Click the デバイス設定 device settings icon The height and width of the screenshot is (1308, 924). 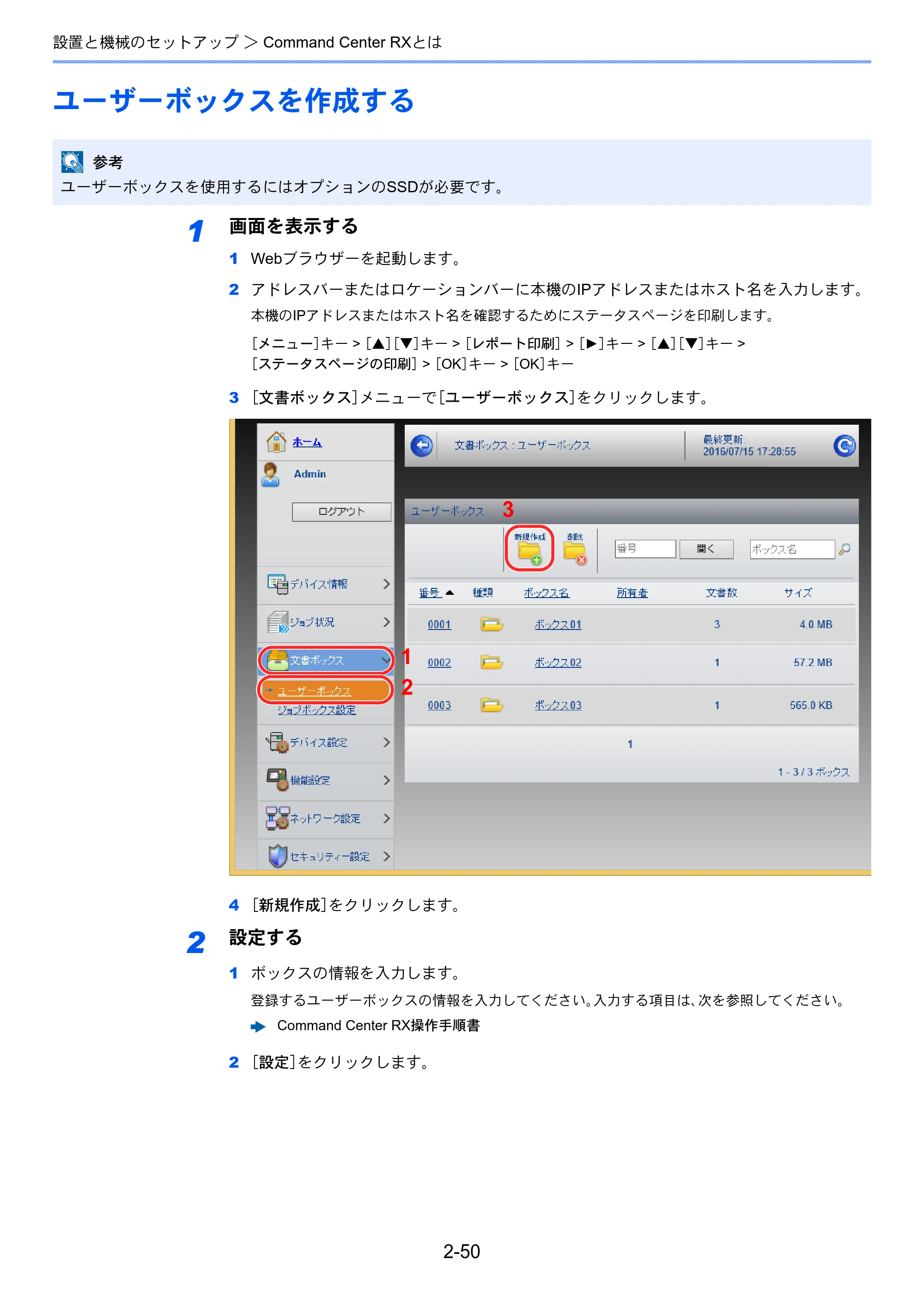(x=278, y=742)
